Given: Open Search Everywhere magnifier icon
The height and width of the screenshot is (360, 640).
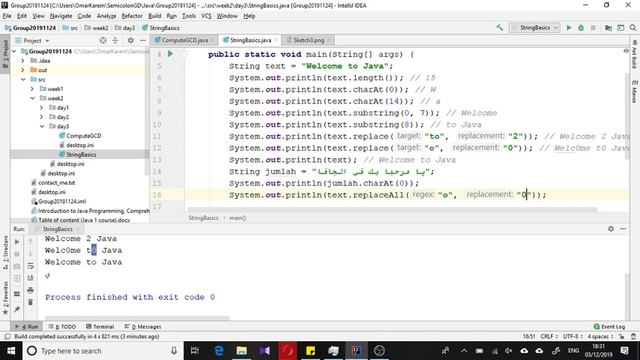Looking at the screenshot, I should tap(633, 28).
